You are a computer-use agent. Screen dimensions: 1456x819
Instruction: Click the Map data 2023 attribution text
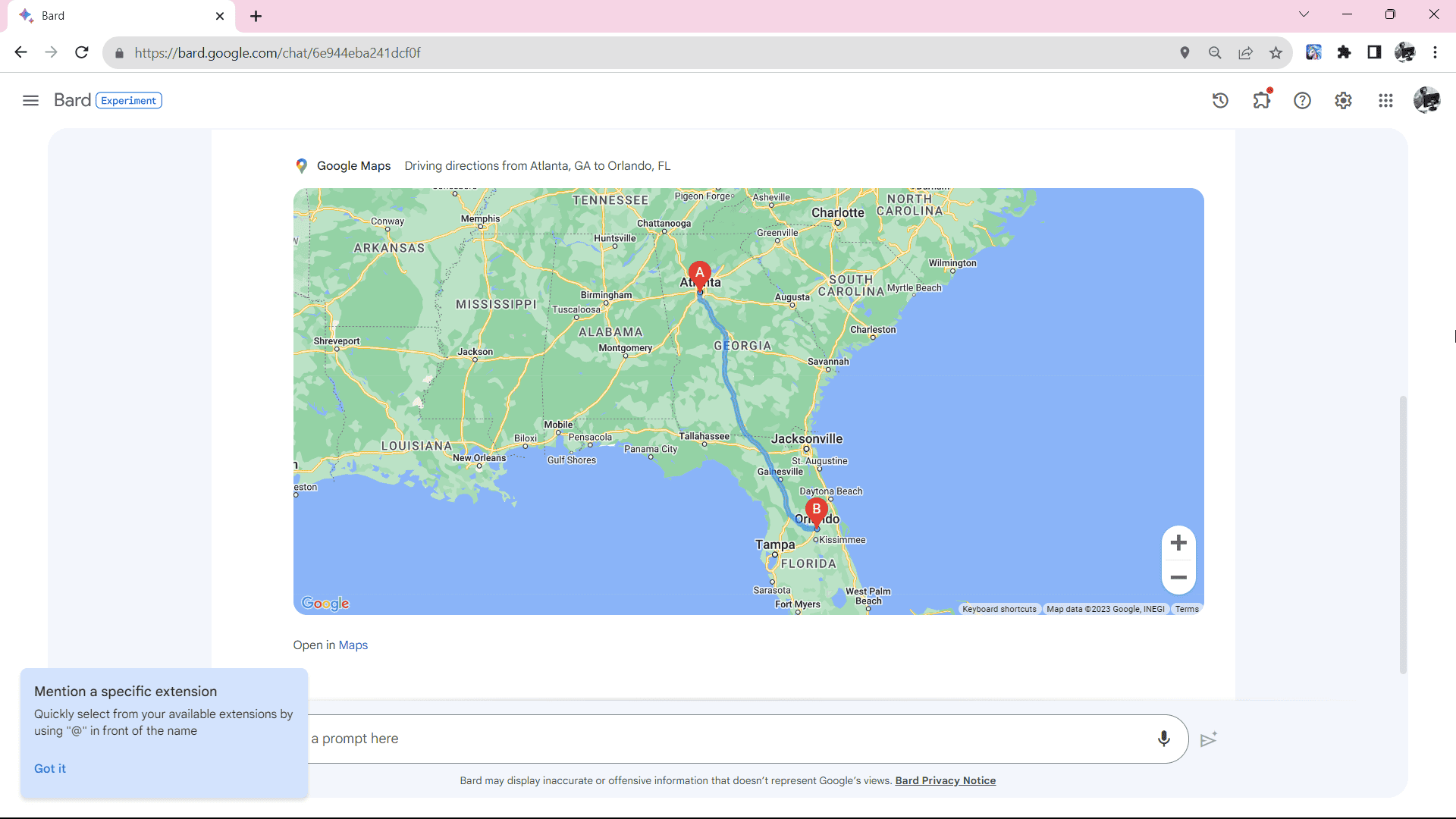pos(1105,609)
